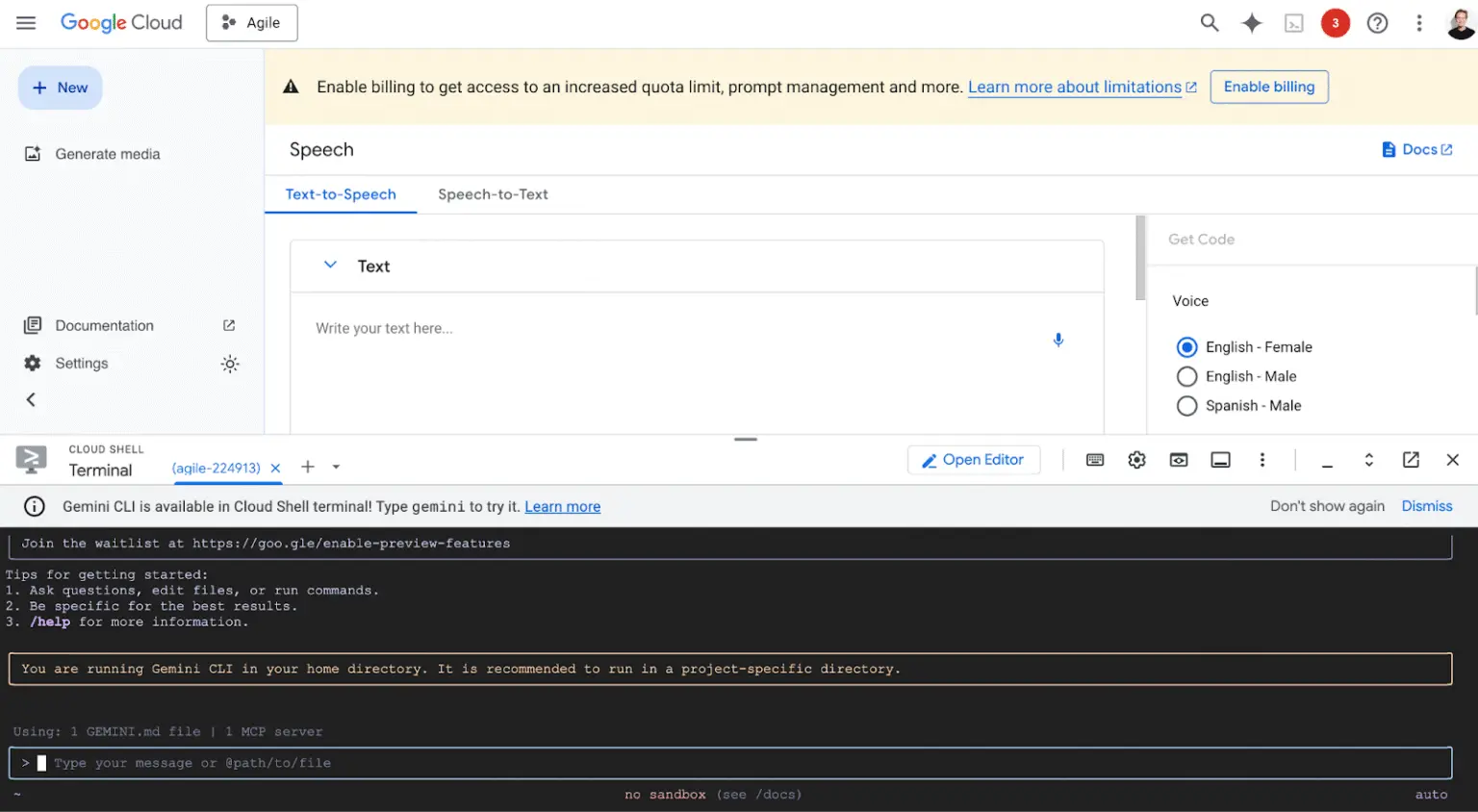Switch to Speech-to-Text tab
The height and width of the screenshot is (812, 1478).
tap(493, 194)
